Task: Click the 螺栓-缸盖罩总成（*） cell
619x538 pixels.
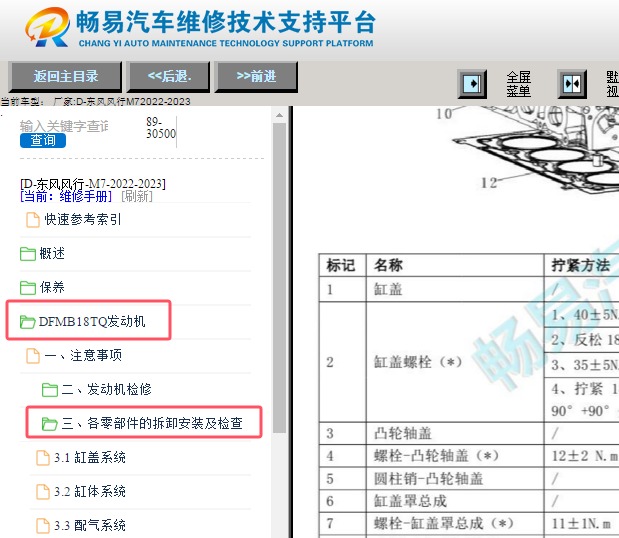Action: pyautogui.click(x=455, y=524)
